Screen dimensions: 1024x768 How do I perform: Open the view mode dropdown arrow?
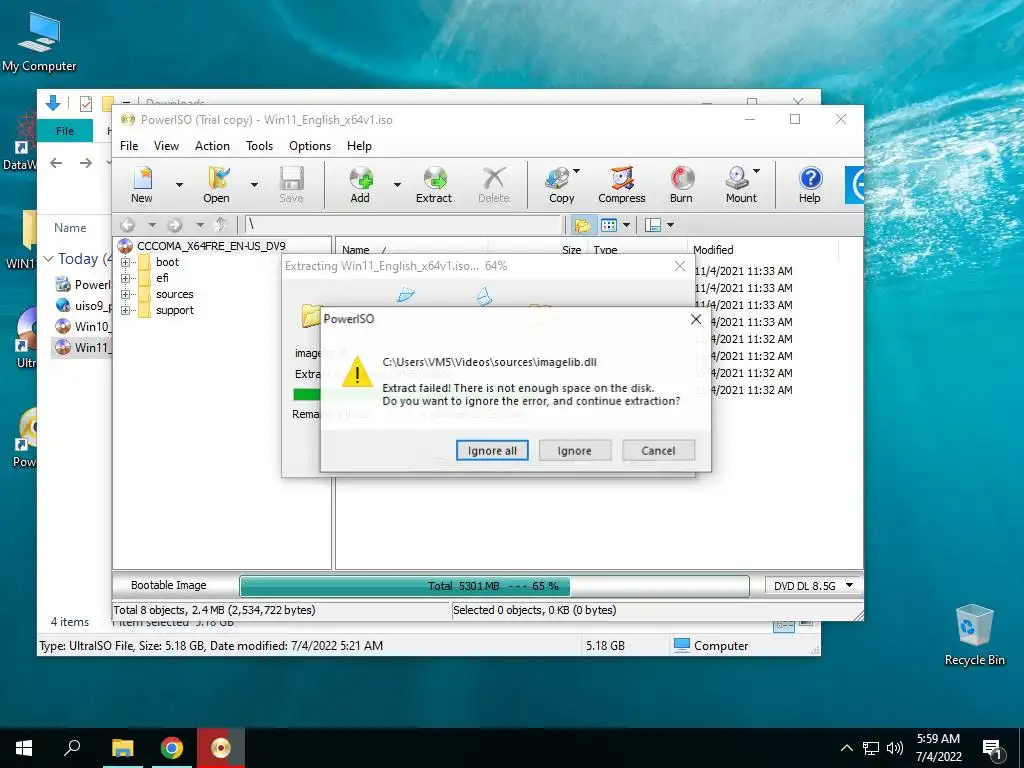click(x=626, y=225)
